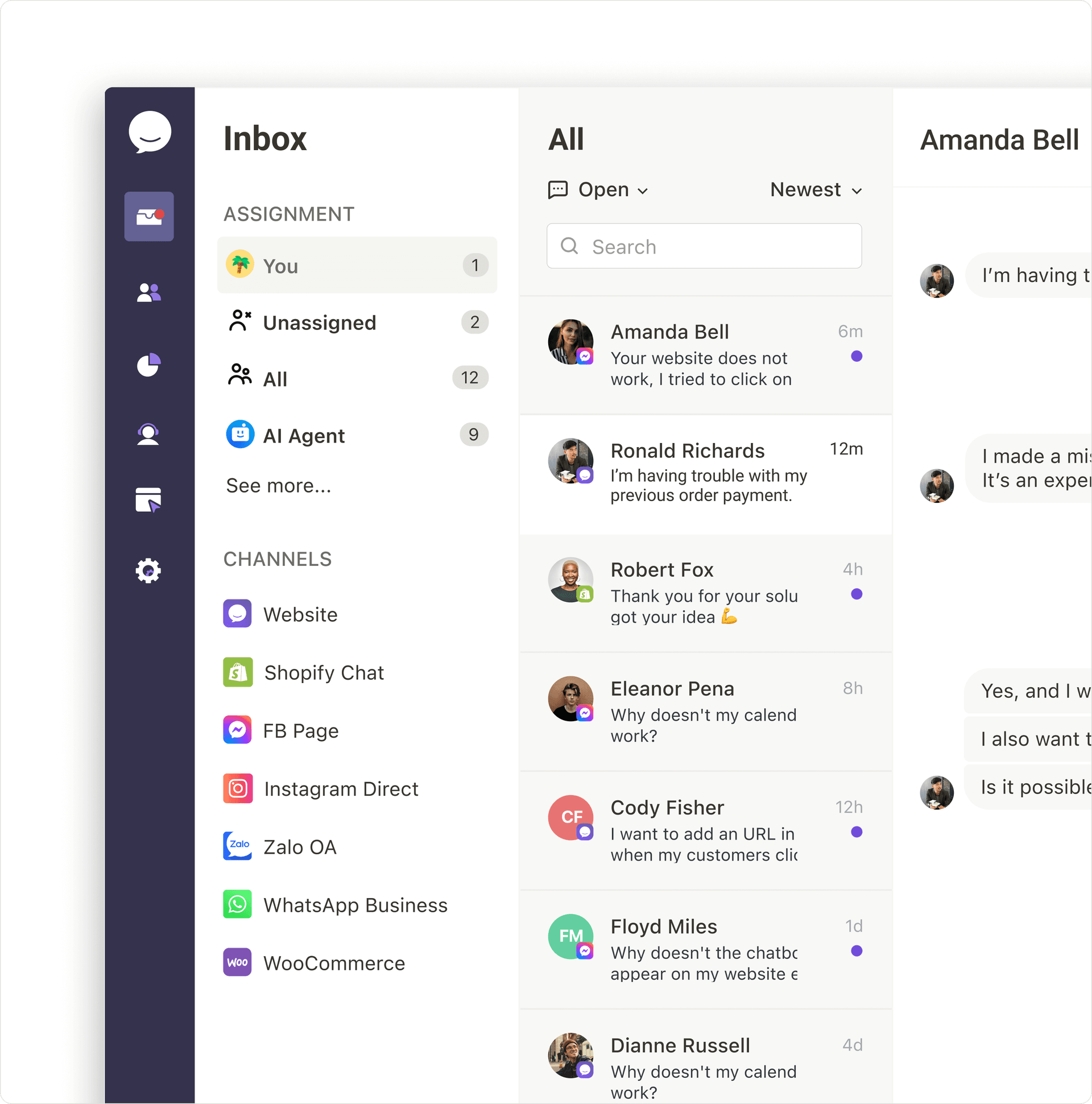Screen dimensions: 1092x1104
Task: Click the support agent headset icon
Action: pyautogui.click(x=148, y=435)
